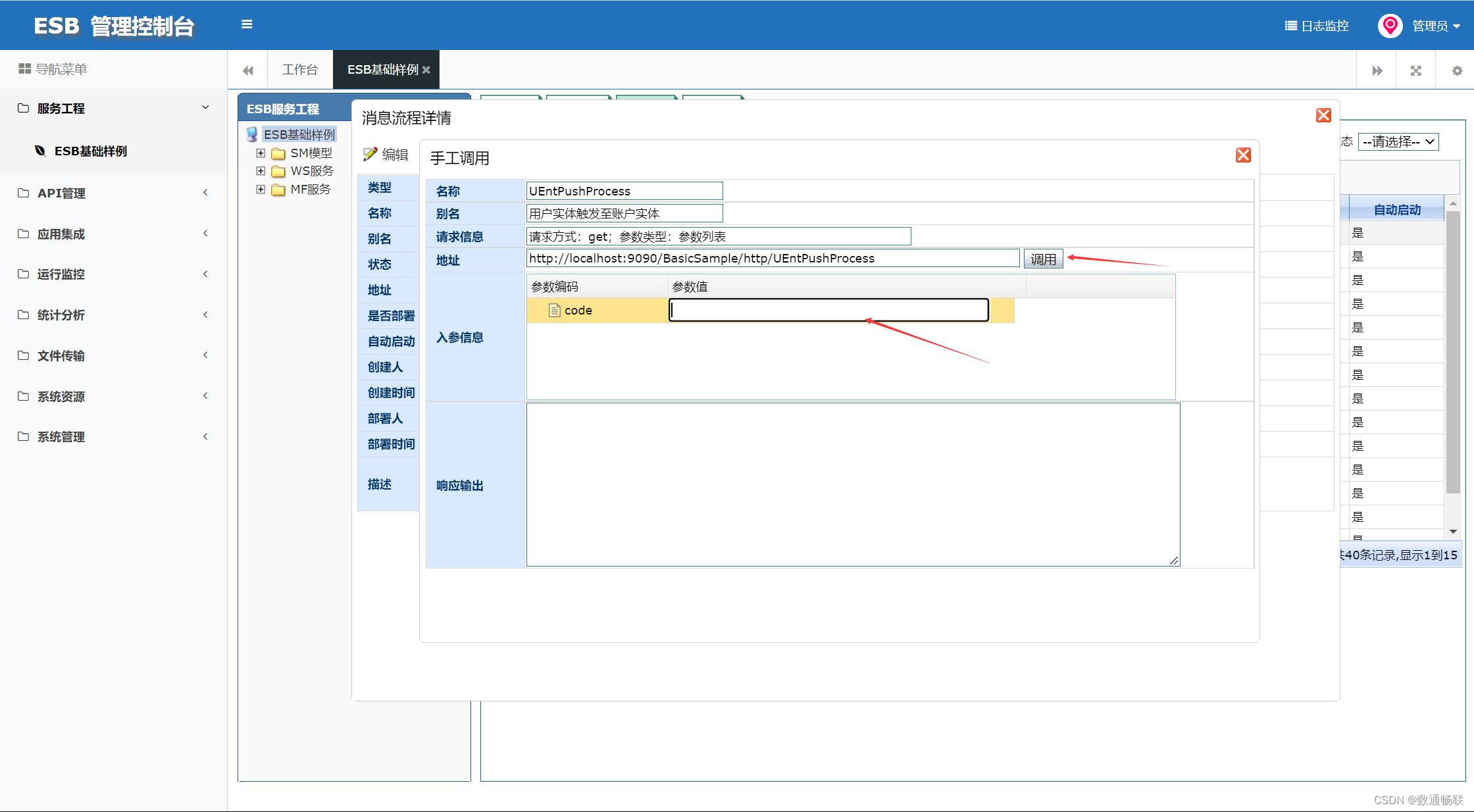Click the 管理员 user avatar icon
1474x812 pixels.
(x=1390, y=26)
